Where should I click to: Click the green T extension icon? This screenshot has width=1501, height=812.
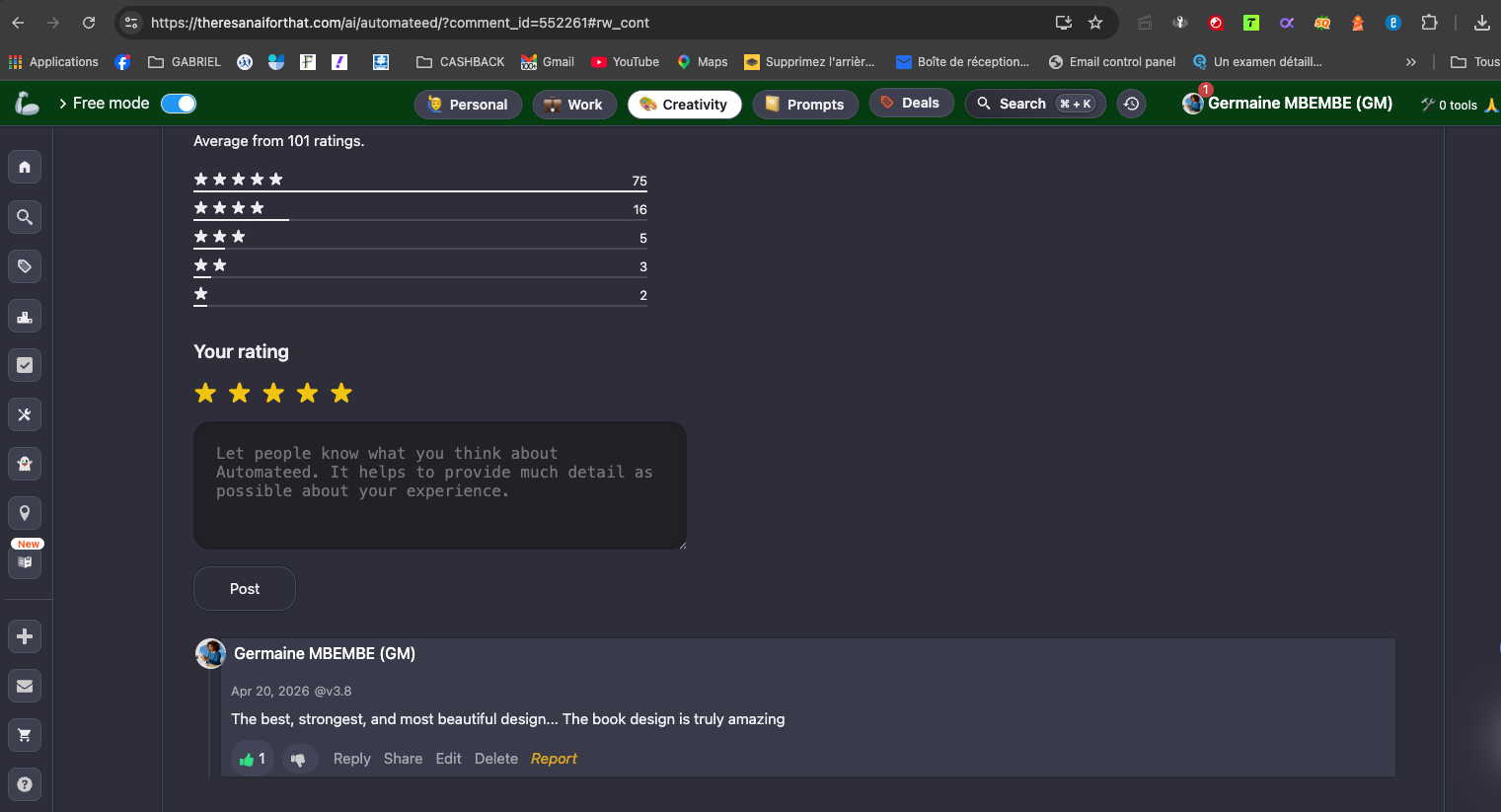pyautogui.click(x=1251, y=22)
